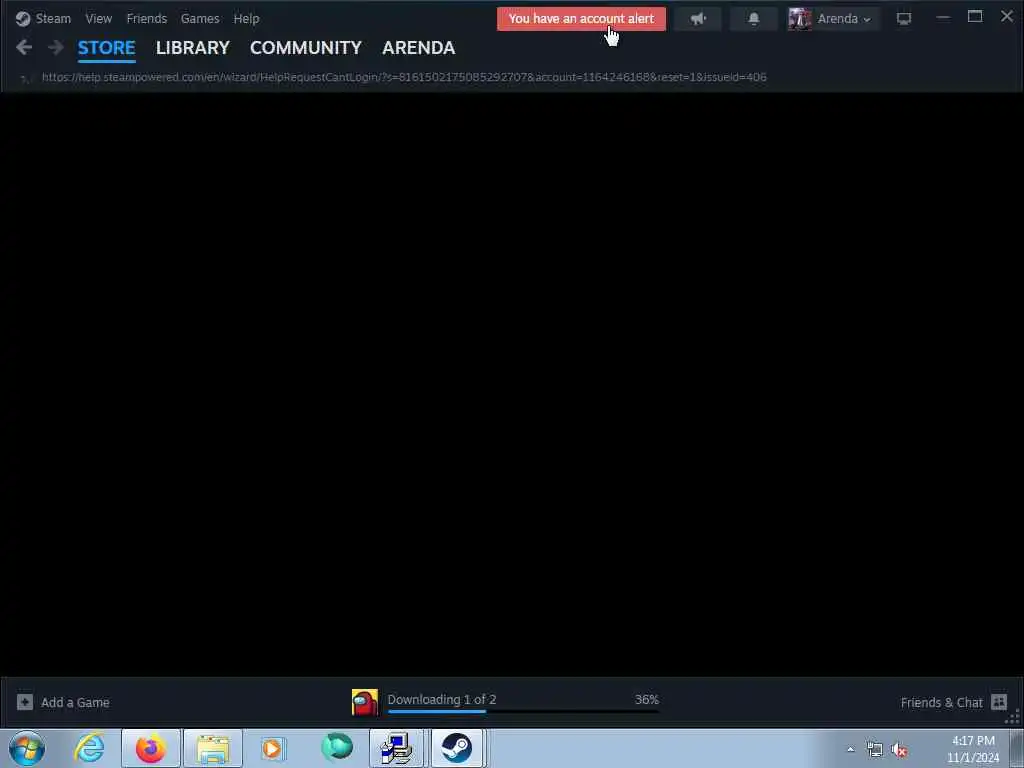Image resolution: width=1024 pixels, height=768 pixels.
Task: Launch Internet Explorer from the taskbar
Action: pos(89,748)
